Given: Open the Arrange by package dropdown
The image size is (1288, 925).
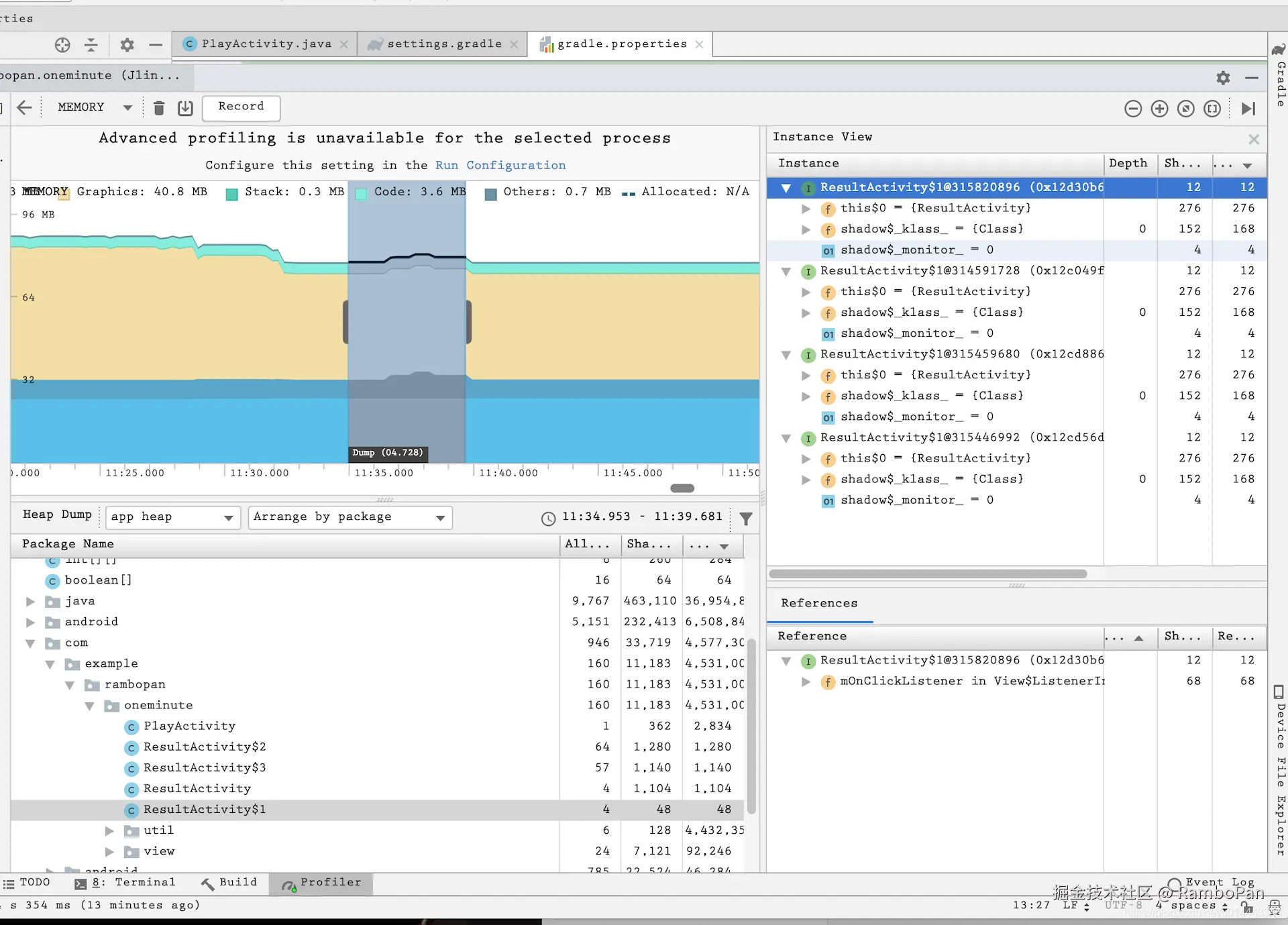Looking at the screenshot, I should [x=350, y=517].
